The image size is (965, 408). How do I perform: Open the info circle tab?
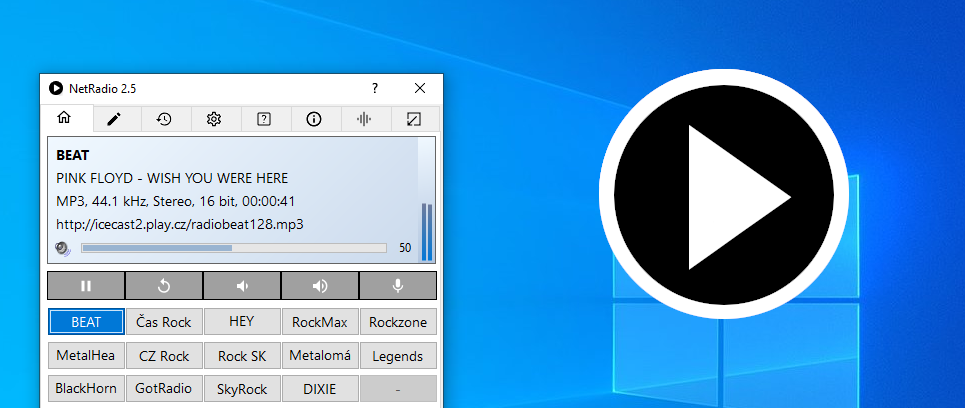(314, 119)
